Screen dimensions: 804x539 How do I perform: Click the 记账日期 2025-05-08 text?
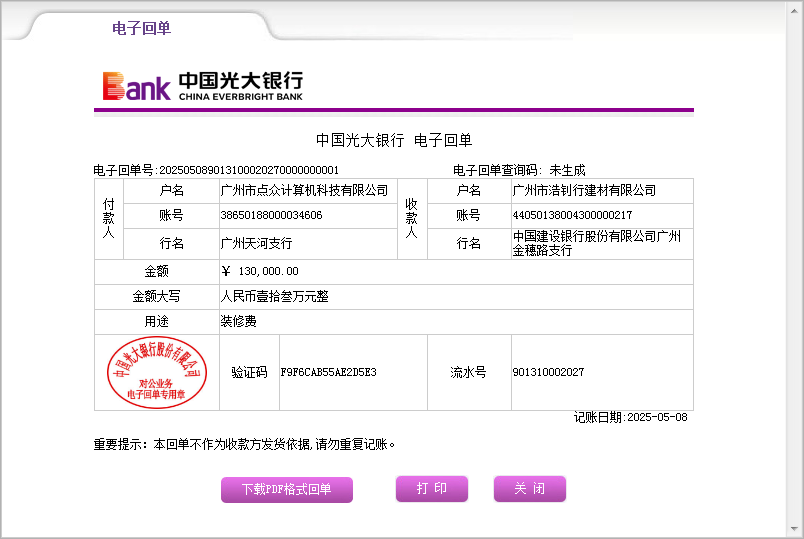(630, 417)
